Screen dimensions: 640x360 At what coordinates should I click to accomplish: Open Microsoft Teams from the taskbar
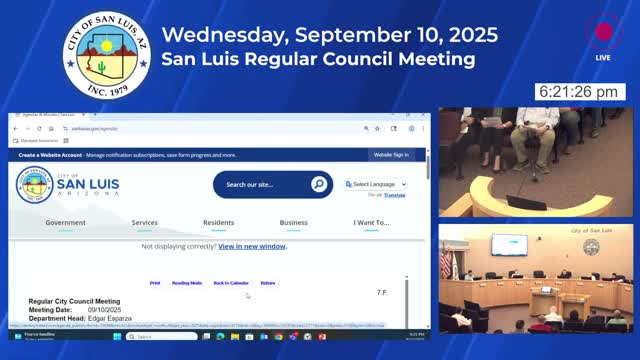(x=293, y=337)
